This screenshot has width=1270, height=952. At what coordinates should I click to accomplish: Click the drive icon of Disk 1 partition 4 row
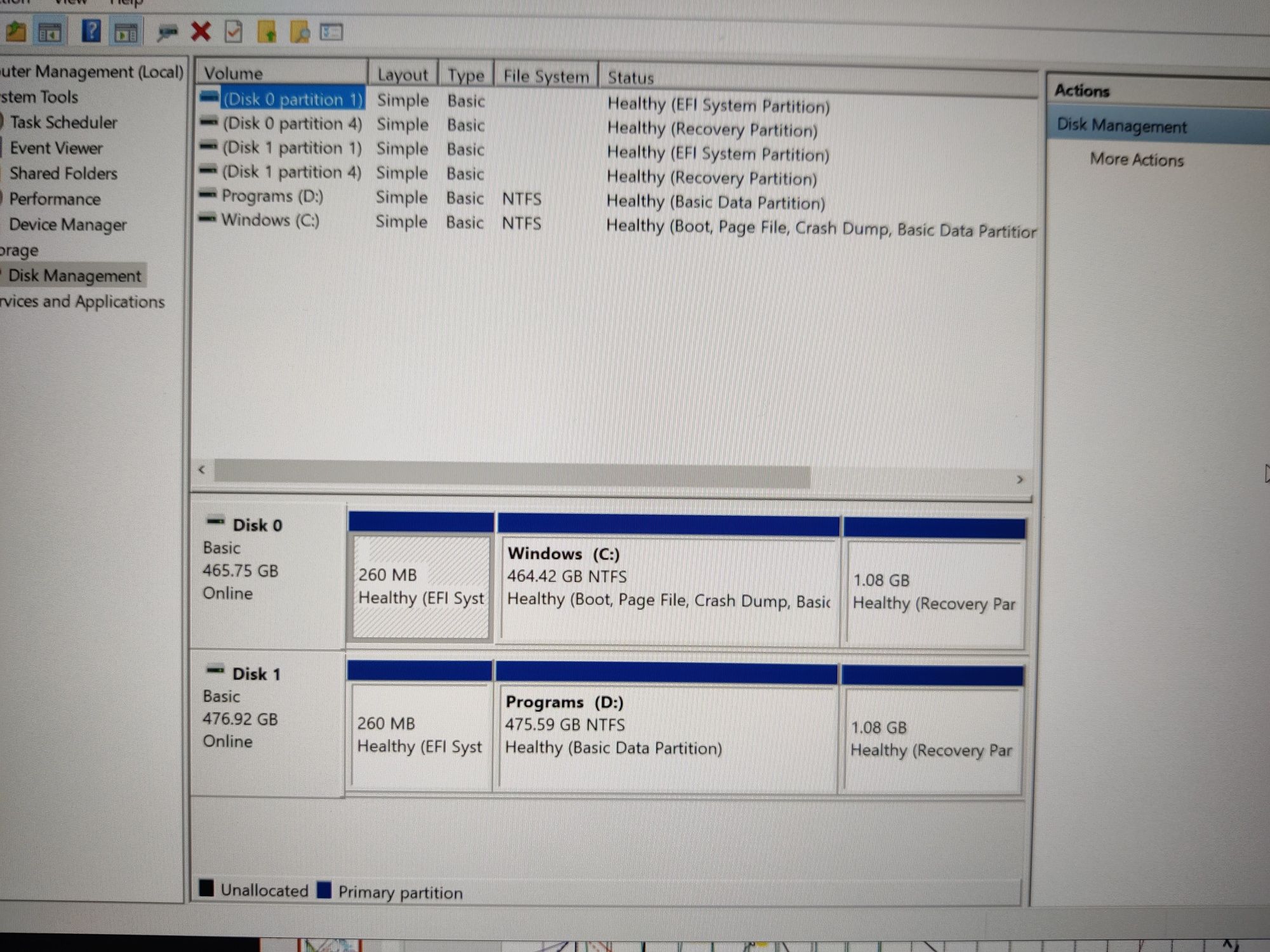click(x=208, y=170)
